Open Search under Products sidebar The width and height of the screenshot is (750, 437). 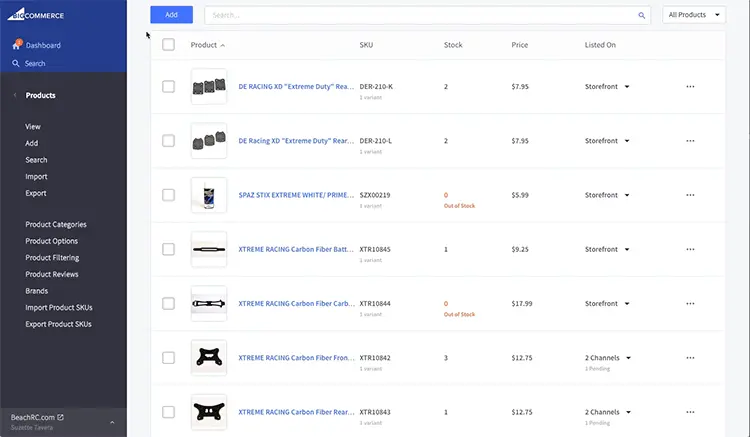click(36, 160)
